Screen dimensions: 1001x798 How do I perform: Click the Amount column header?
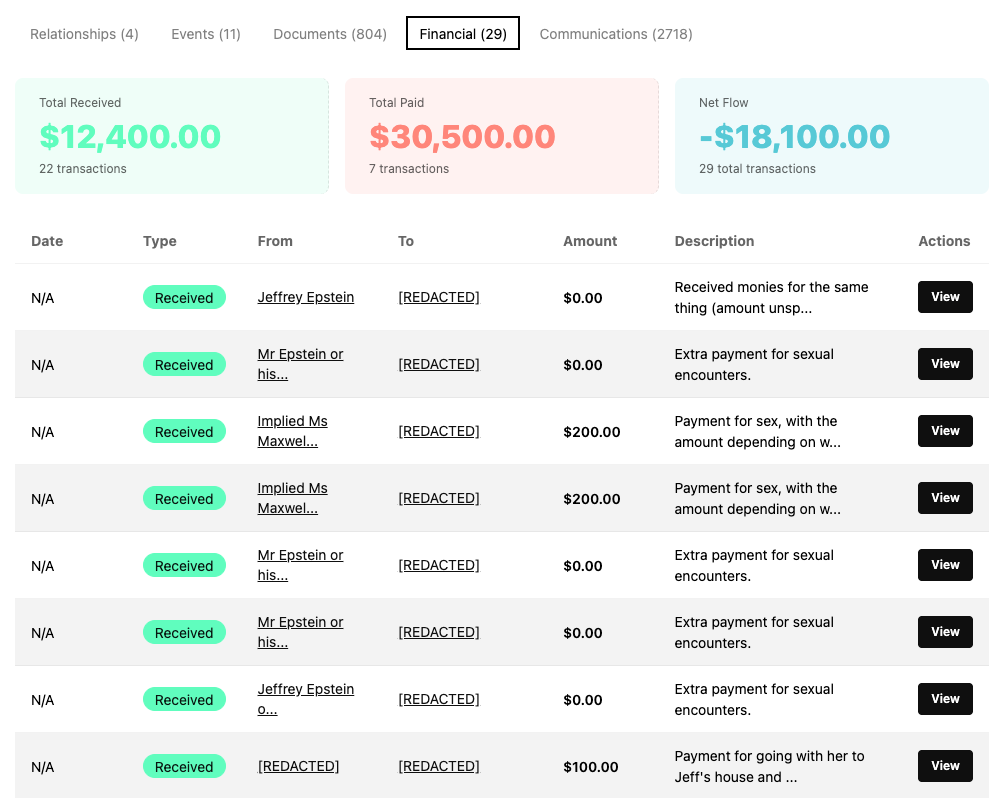coord(589,241)
